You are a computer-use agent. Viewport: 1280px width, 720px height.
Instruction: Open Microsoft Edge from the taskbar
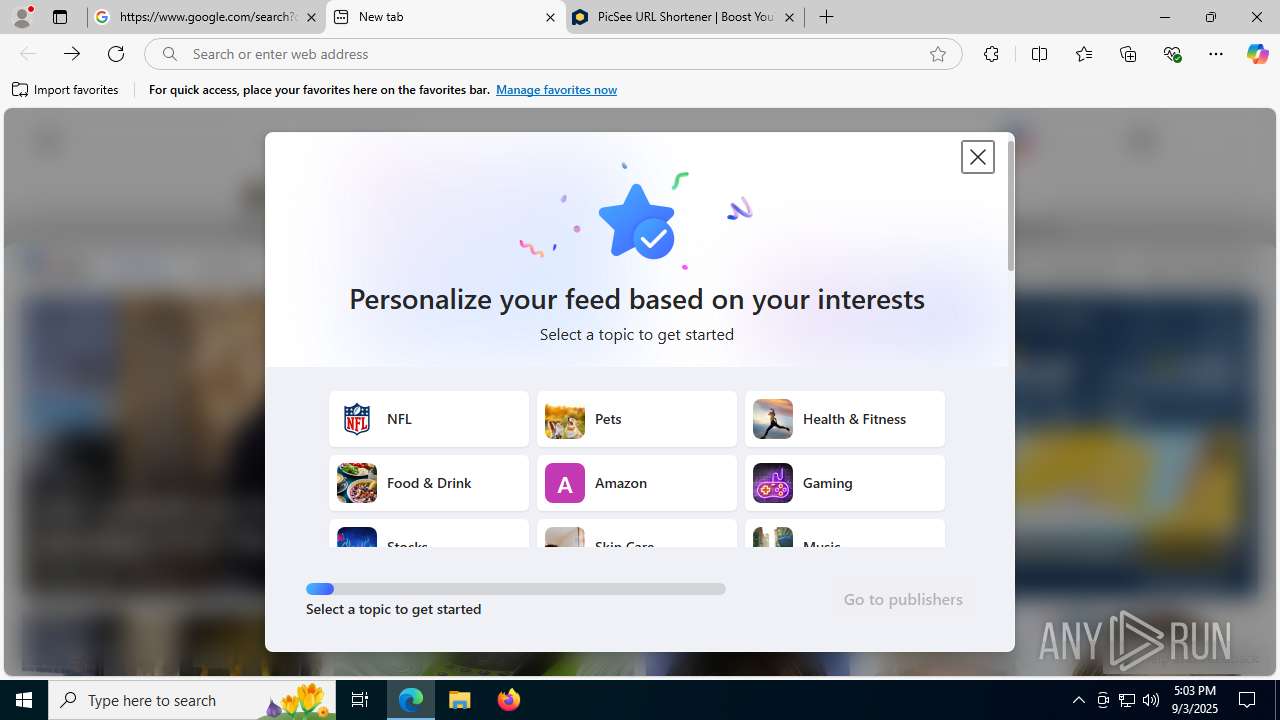(411, 700)
